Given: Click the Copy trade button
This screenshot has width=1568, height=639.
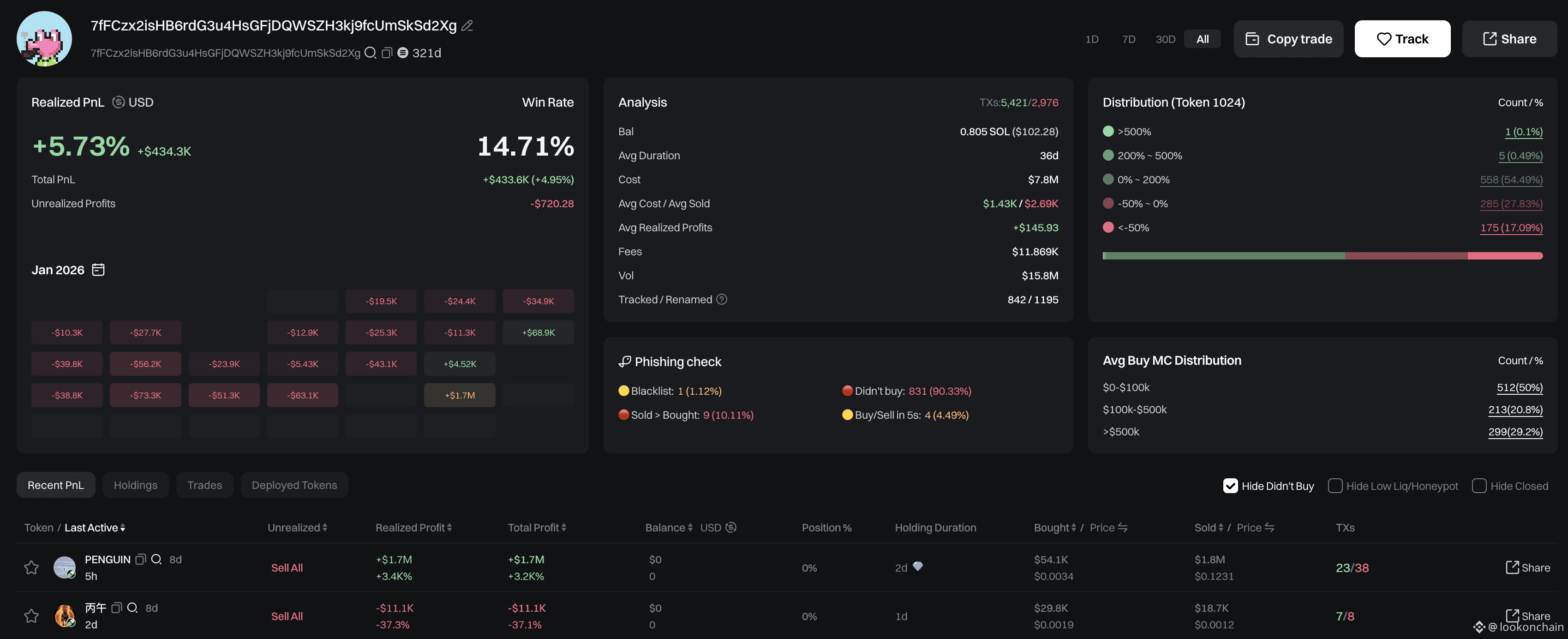Looking at the screenshot, I should (1289, 38).
